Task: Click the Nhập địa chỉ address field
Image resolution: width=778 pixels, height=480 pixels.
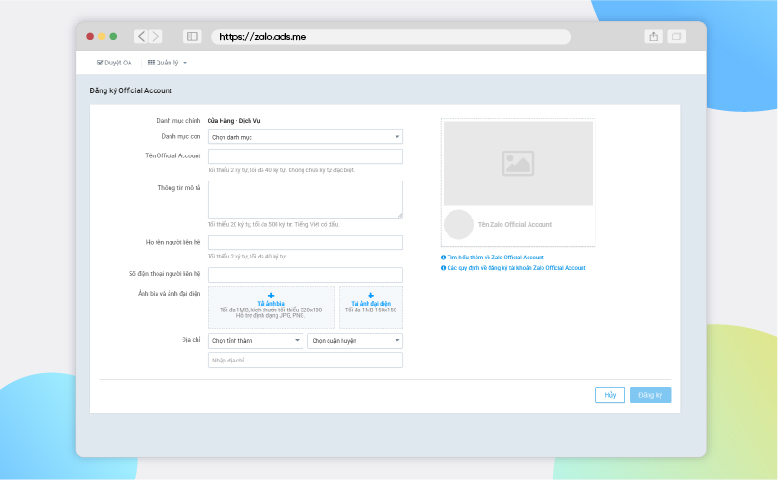Action: pos(305,360)
